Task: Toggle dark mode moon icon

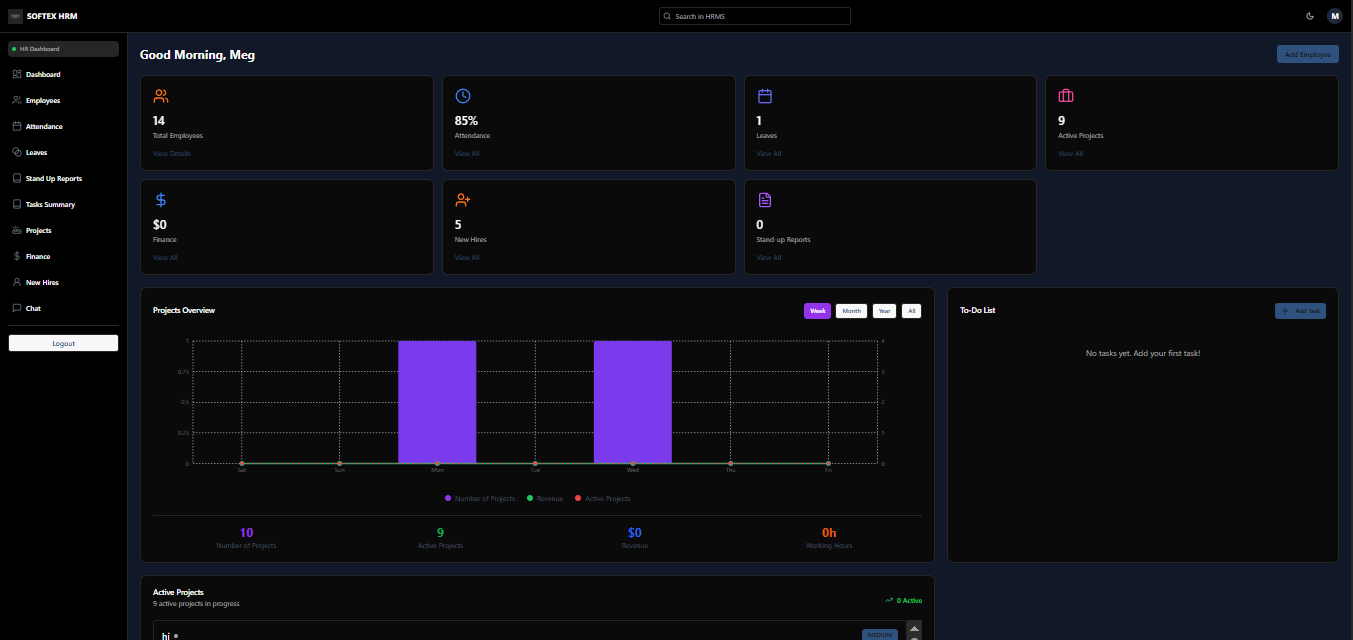Action: (x=1310, y=16)
